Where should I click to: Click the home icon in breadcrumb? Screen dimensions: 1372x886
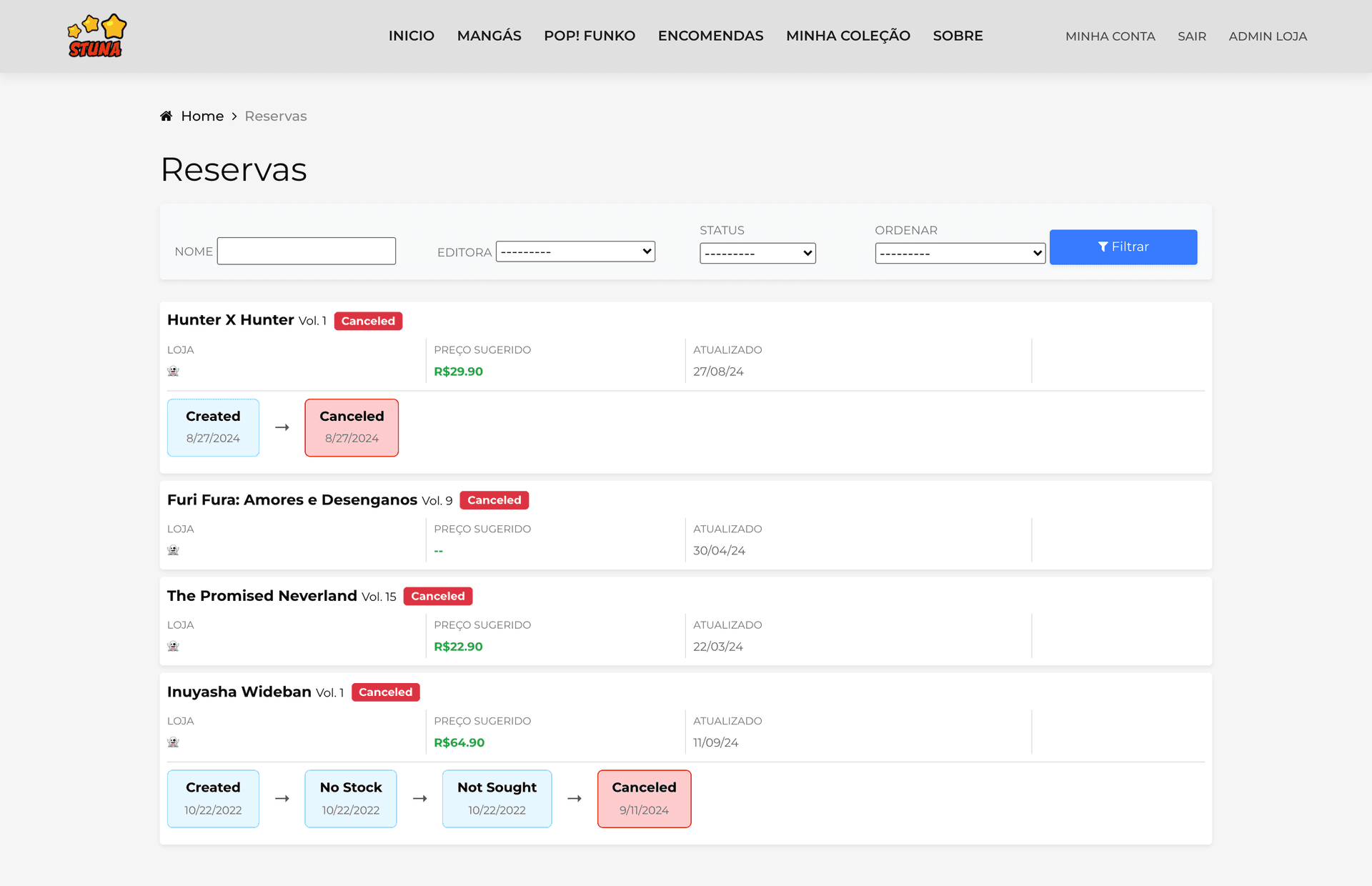click(x=166, y=116)
